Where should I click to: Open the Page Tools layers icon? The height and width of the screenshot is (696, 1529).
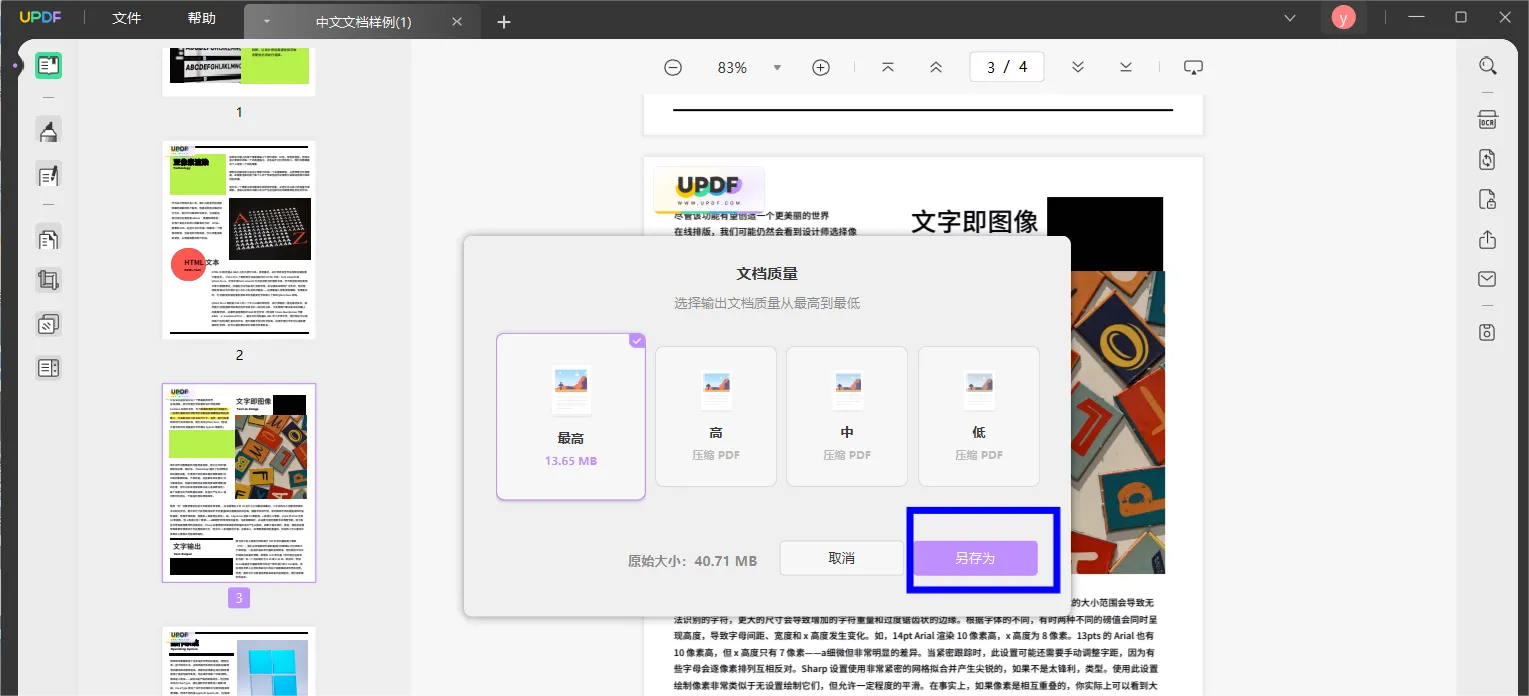48,324
